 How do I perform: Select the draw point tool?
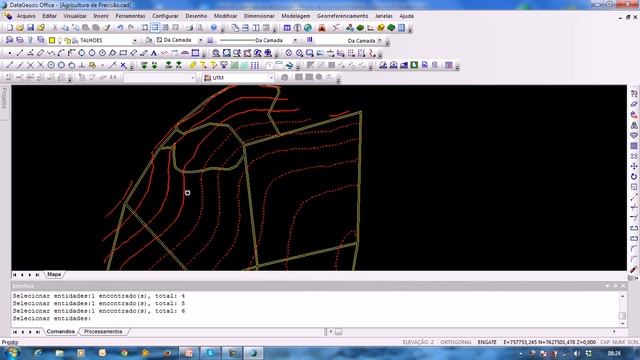[10, 53]
